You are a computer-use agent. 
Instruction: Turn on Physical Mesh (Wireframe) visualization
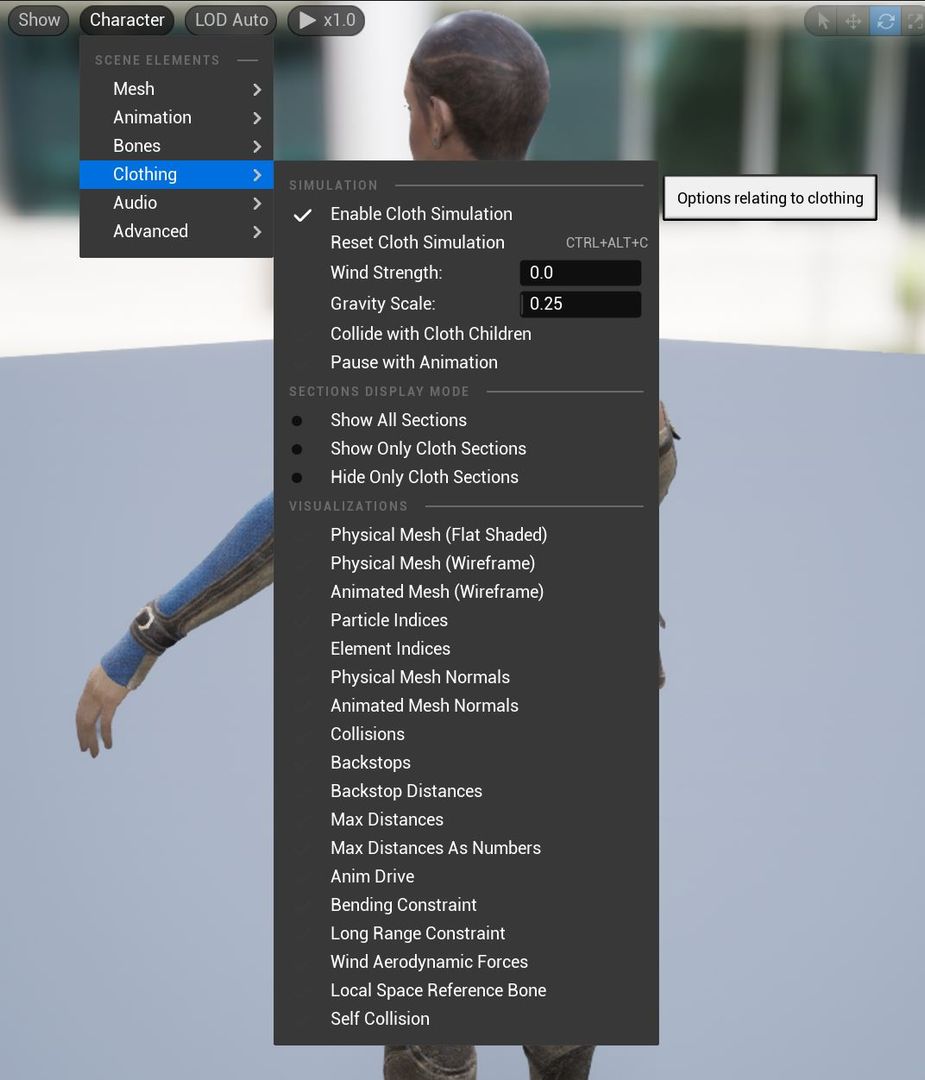432,563
